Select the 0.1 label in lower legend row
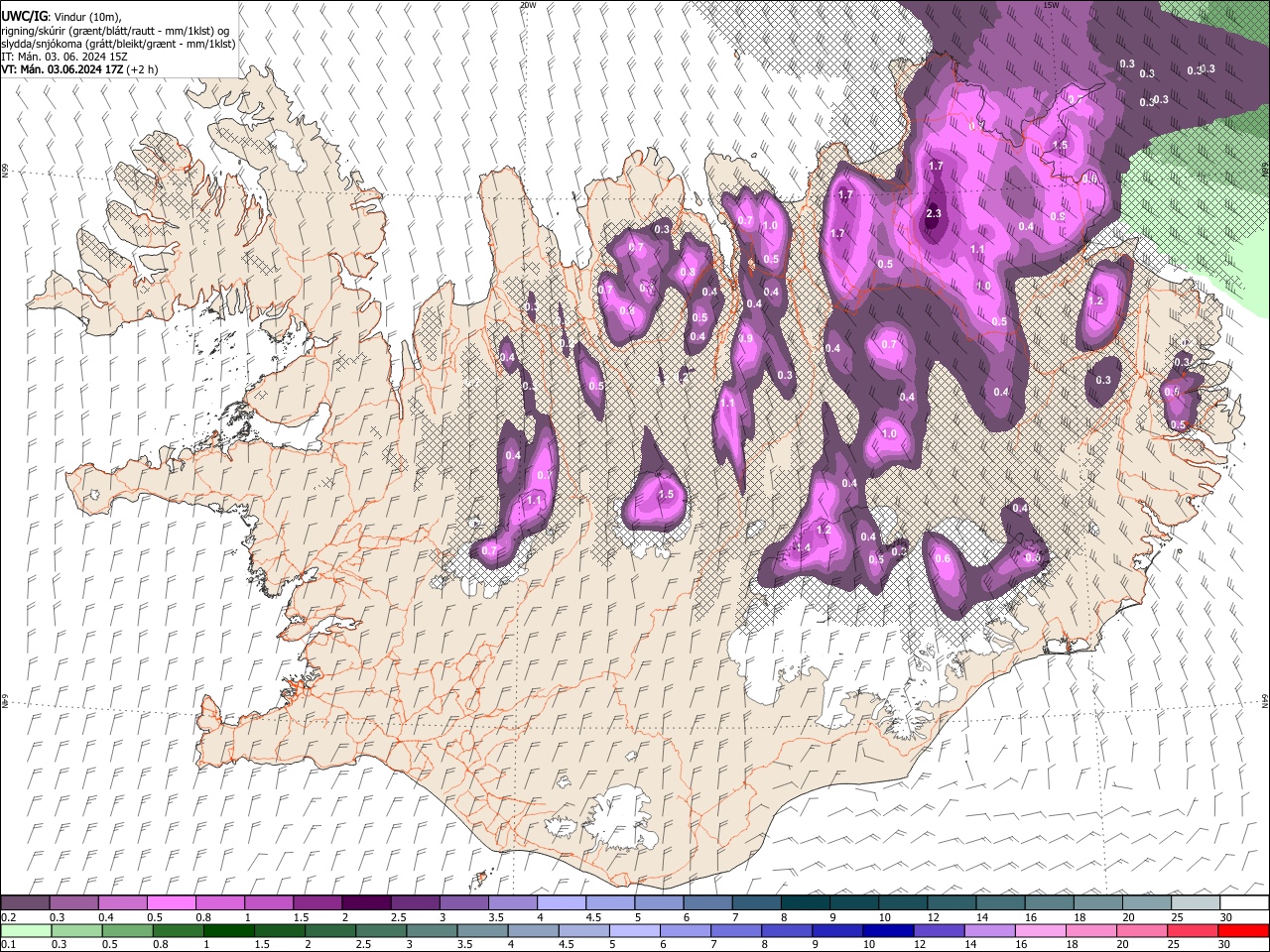This screenshot has height=952, width=1270. (8, 945)
